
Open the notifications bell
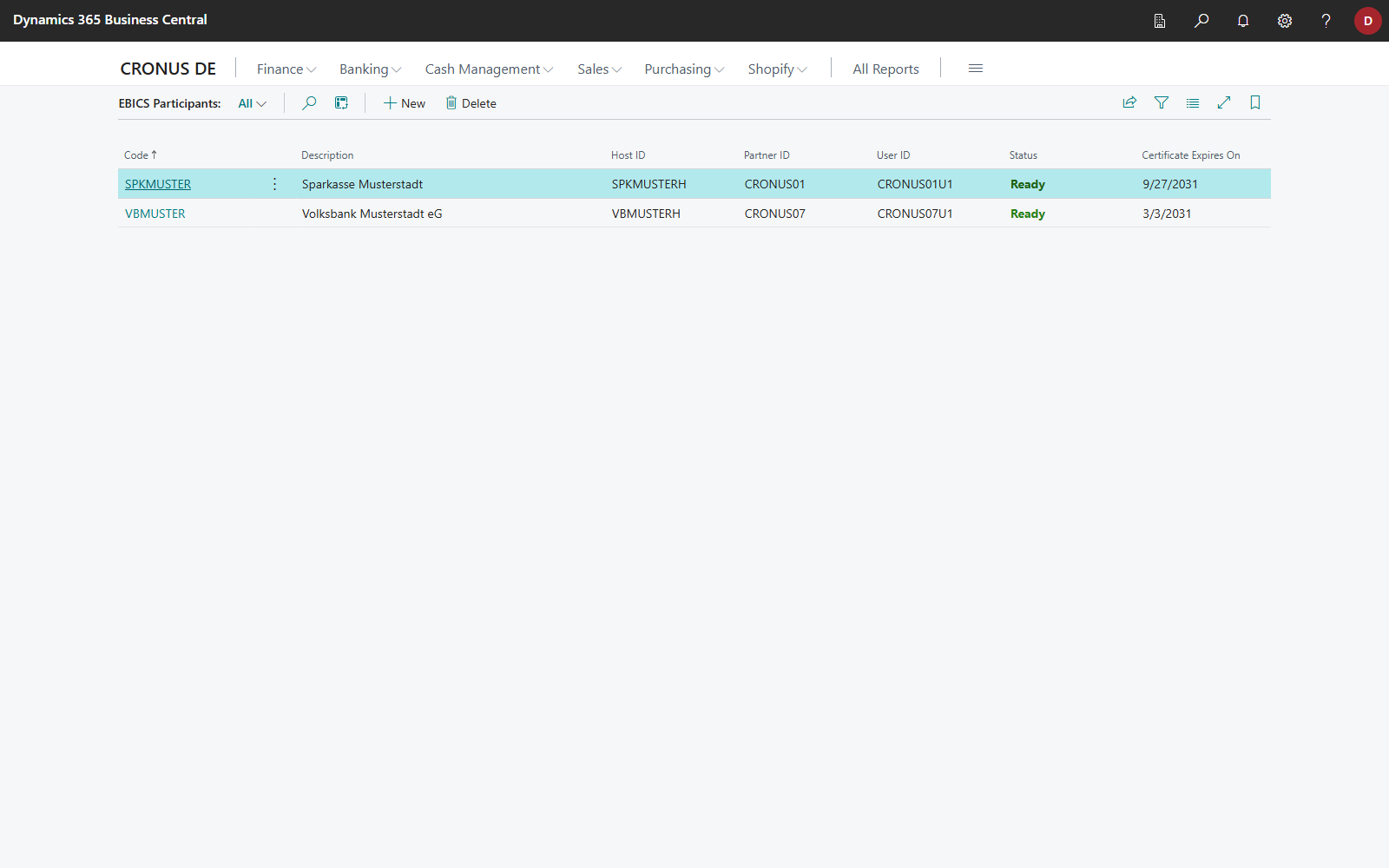tap(1243, 21)
